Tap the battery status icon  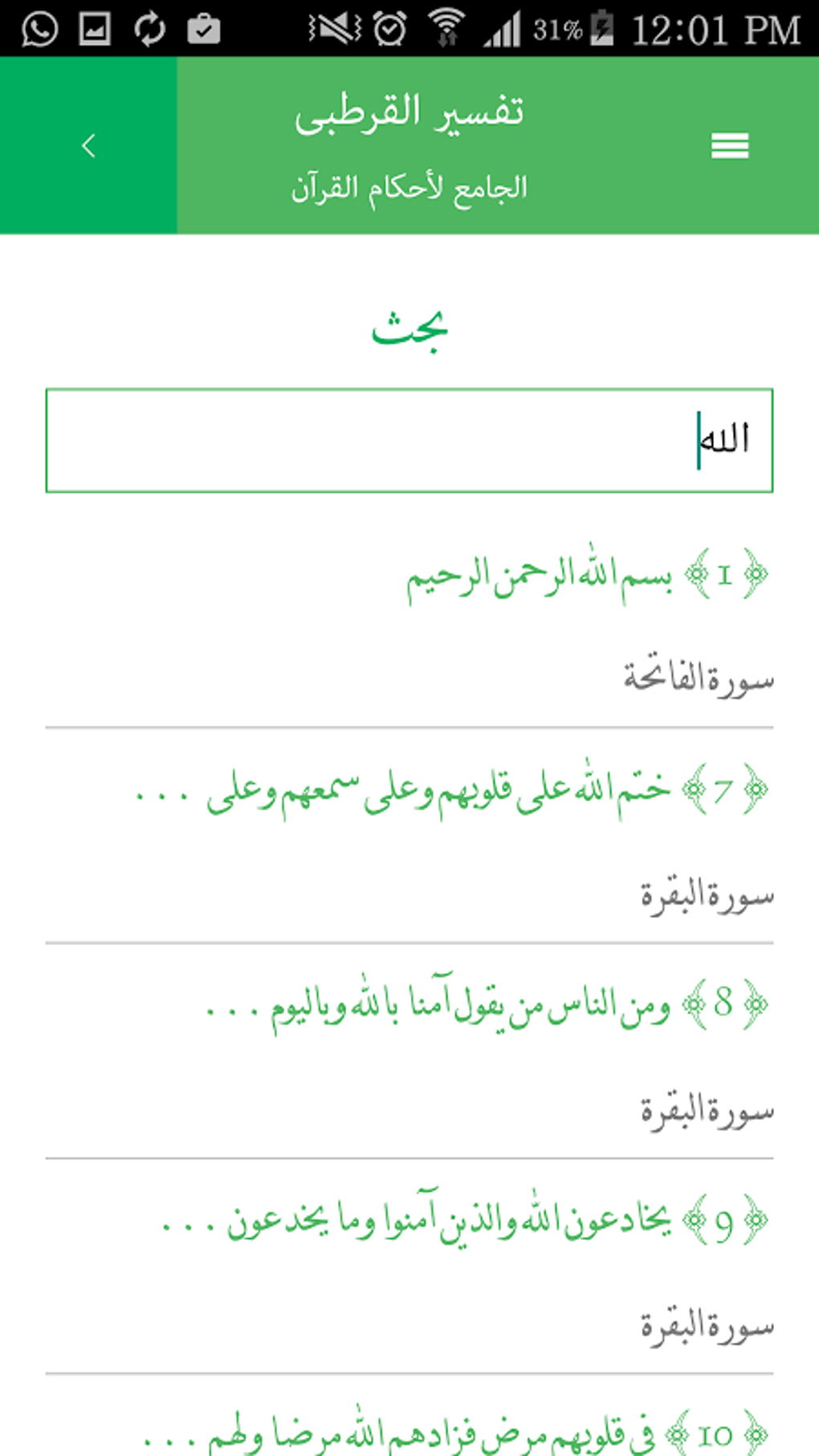(x=601, y=30)
